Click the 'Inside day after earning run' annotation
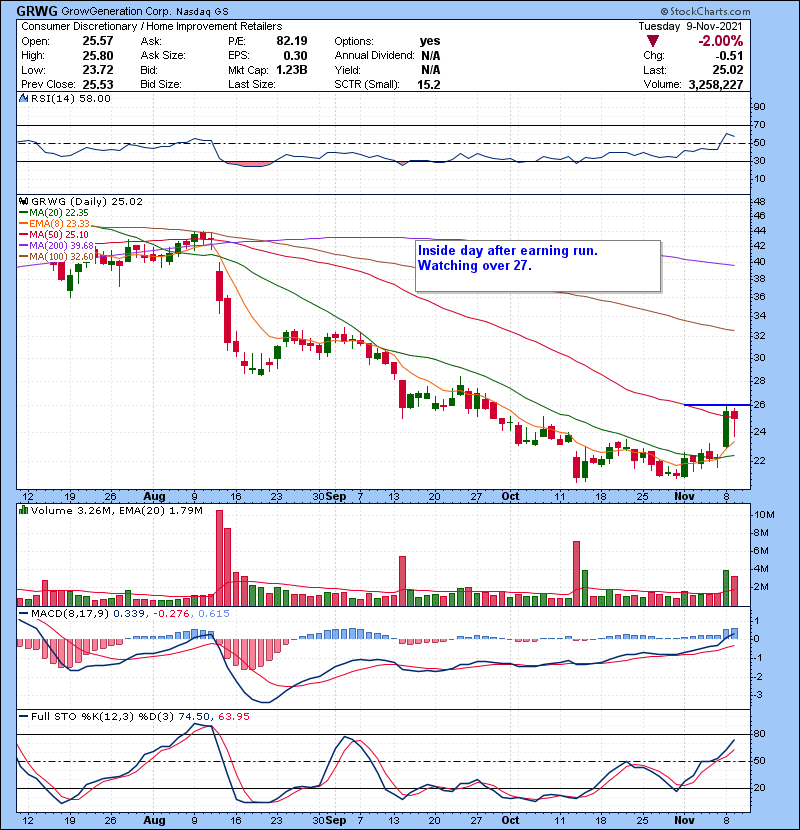Screen dimensions: 800x830 (x=508, y=250)
